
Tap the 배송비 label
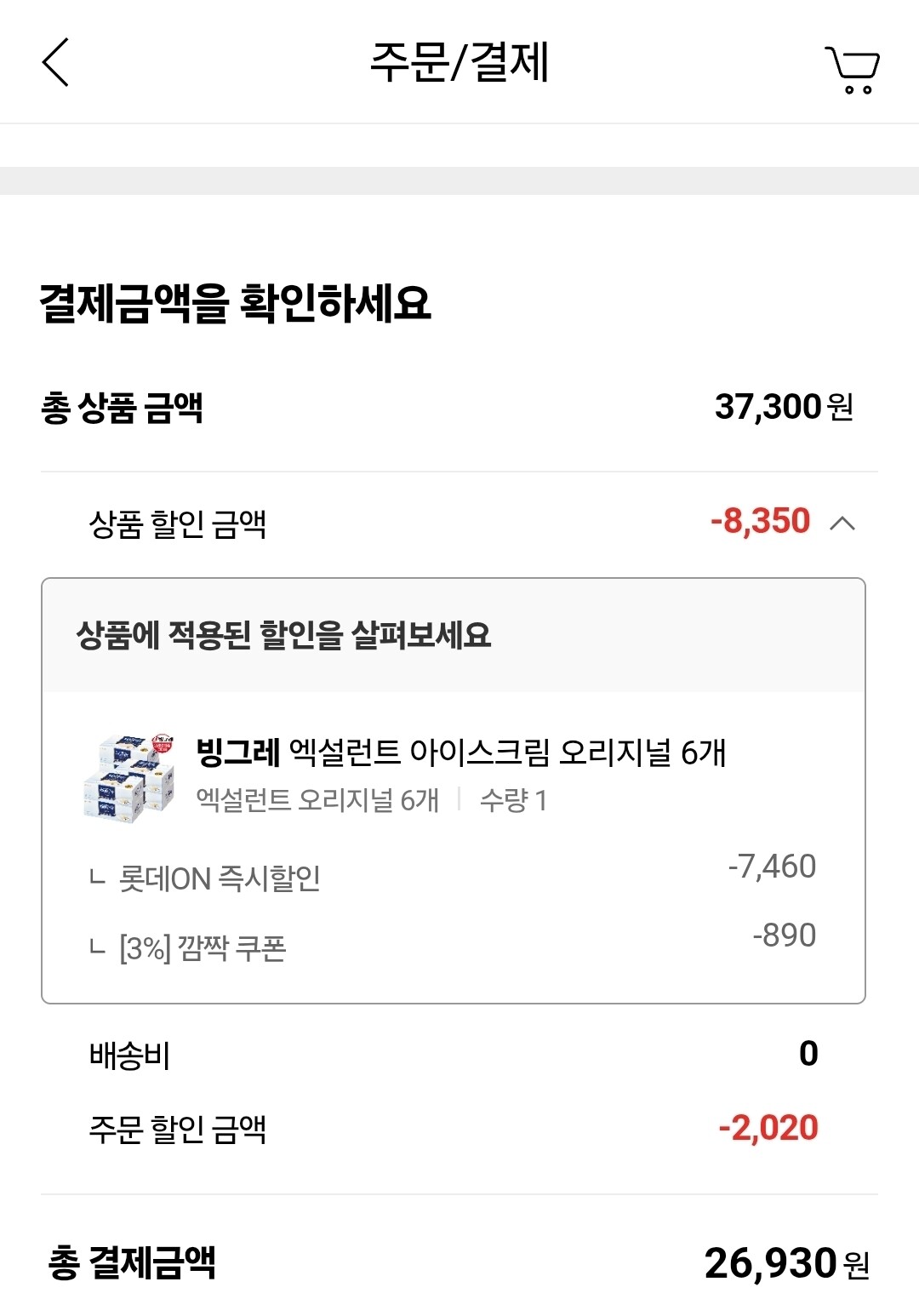click(x=130, y=1056)
